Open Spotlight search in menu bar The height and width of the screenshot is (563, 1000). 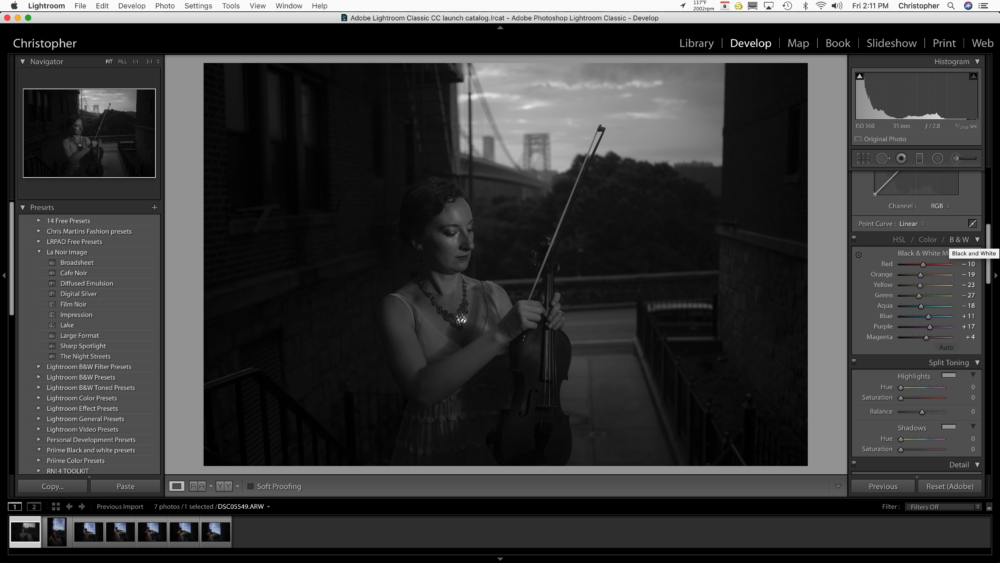click(x=950, y=6)
